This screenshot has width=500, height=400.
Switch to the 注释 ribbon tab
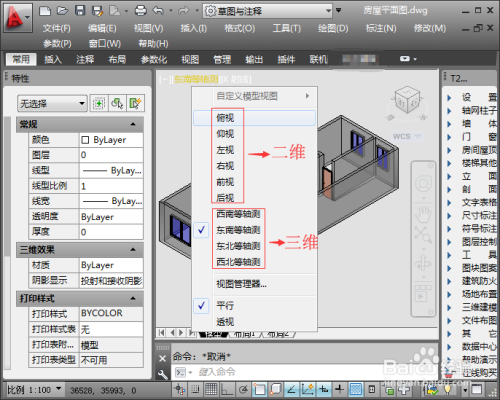[x=85, y=59]
